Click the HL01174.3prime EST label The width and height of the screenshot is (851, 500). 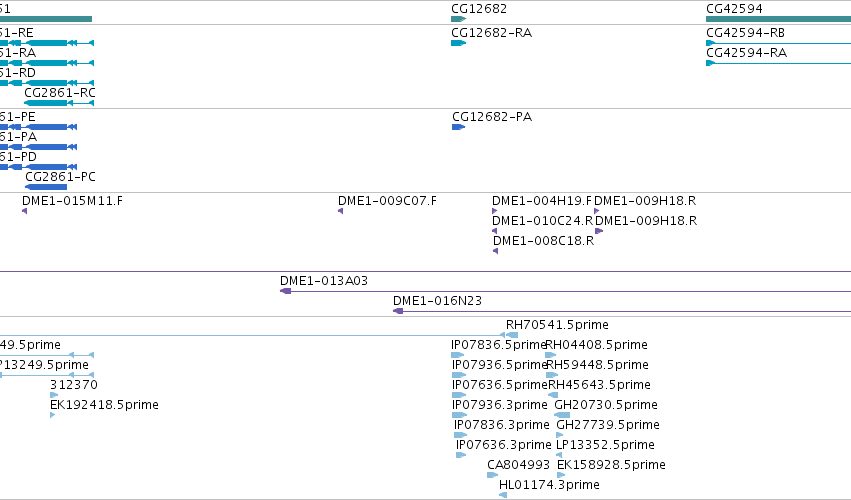549,486
